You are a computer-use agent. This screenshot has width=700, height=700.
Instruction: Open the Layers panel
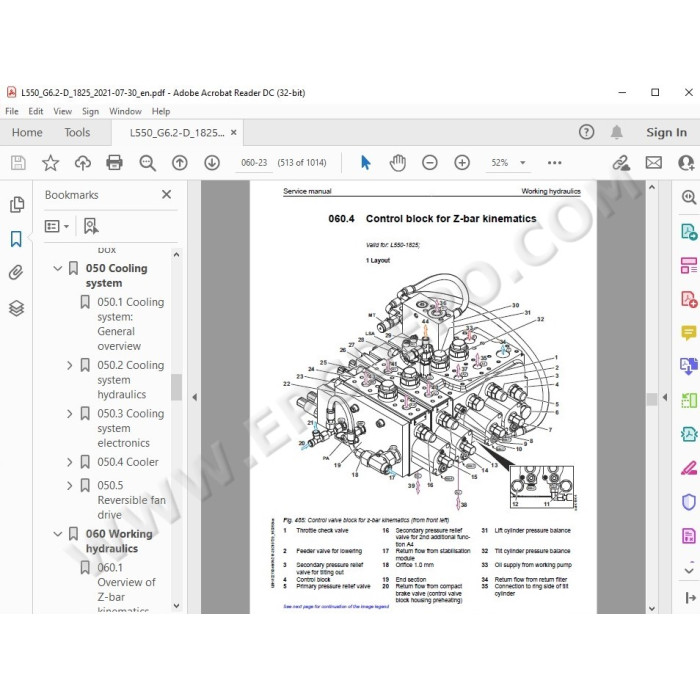pos(17,308)
